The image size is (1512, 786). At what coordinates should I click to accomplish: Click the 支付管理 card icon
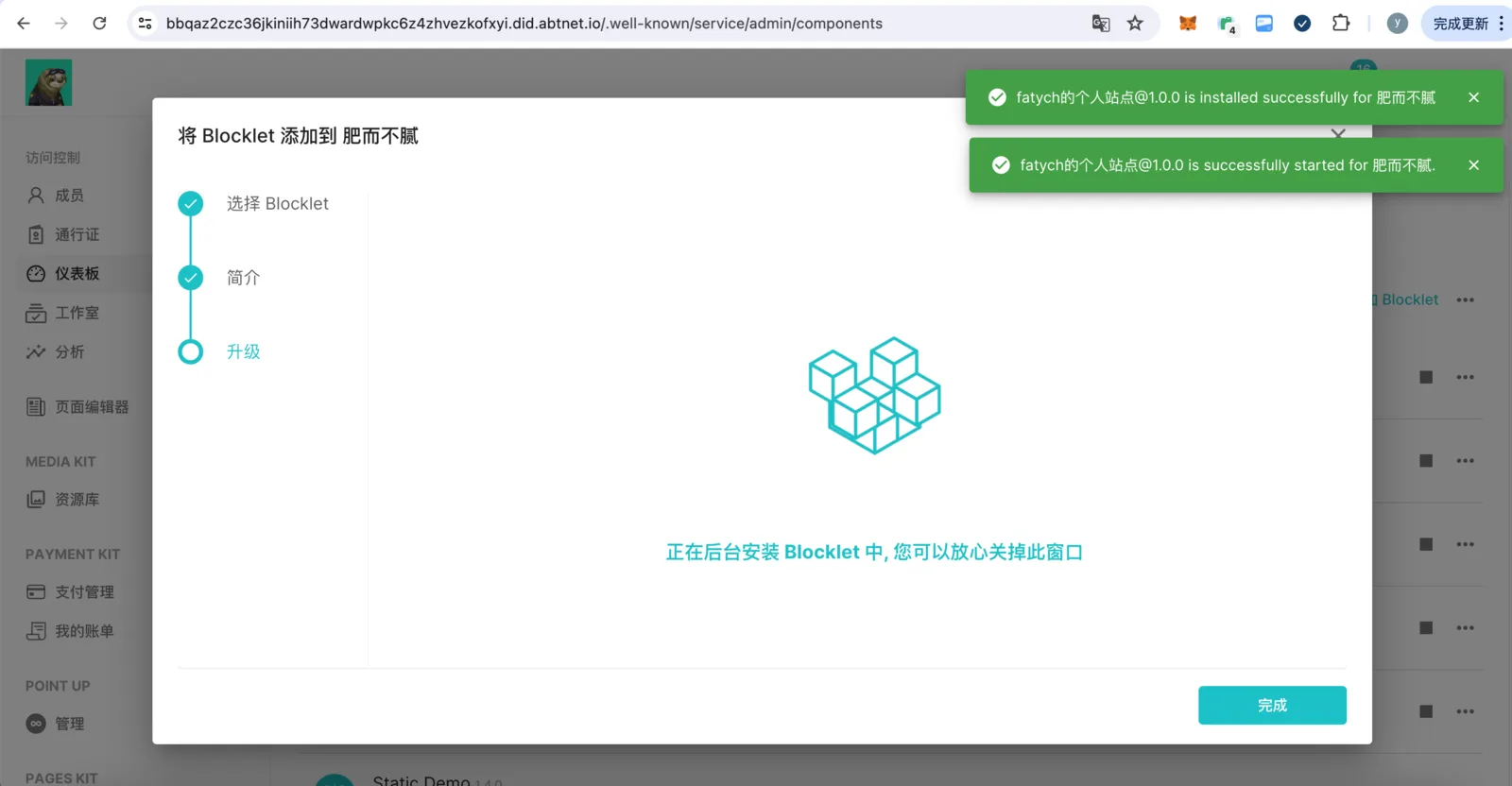36,591
